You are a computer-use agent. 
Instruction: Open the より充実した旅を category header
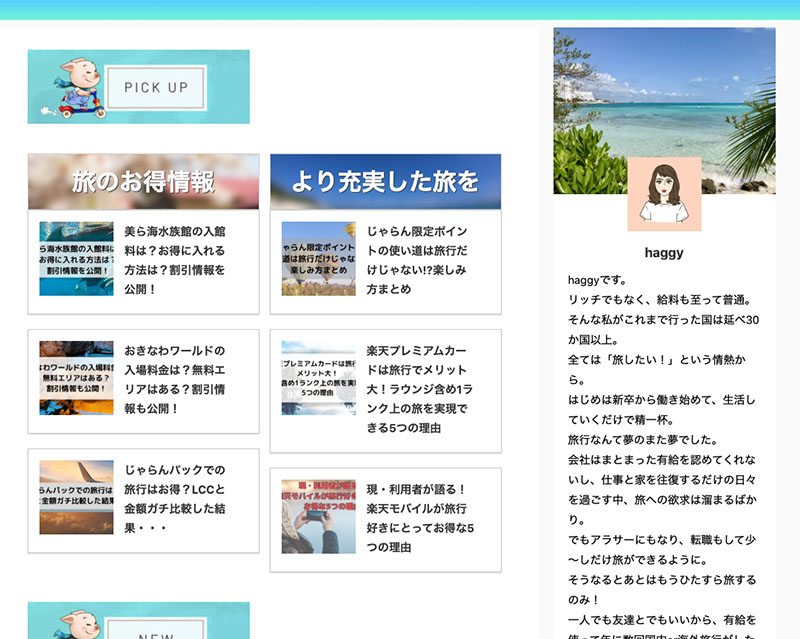coord(385,181)
